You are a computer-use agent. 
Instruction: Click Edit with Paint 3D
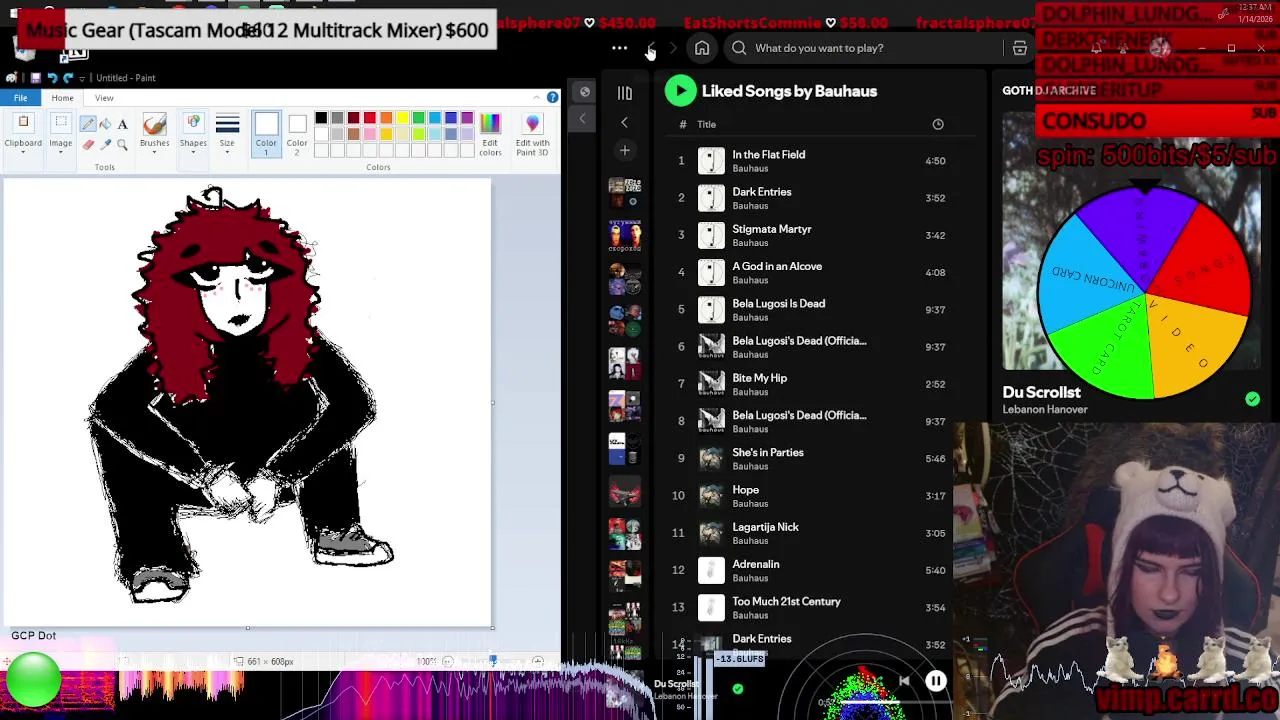(532, 134)
